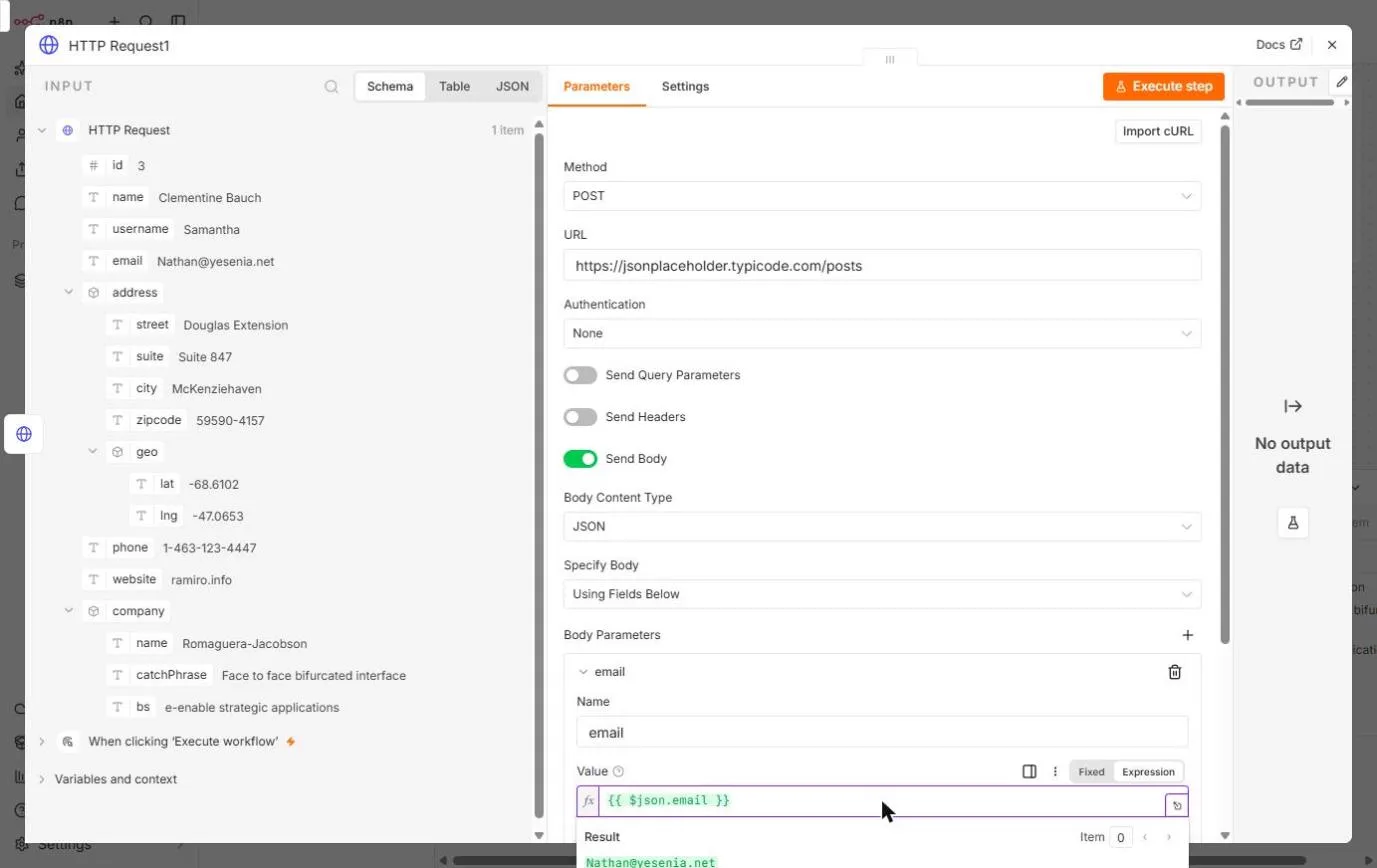Click the fx expression icon
Image resolution: width=1377 pixels, height=868 pixels.
click(x=589, y=801)
